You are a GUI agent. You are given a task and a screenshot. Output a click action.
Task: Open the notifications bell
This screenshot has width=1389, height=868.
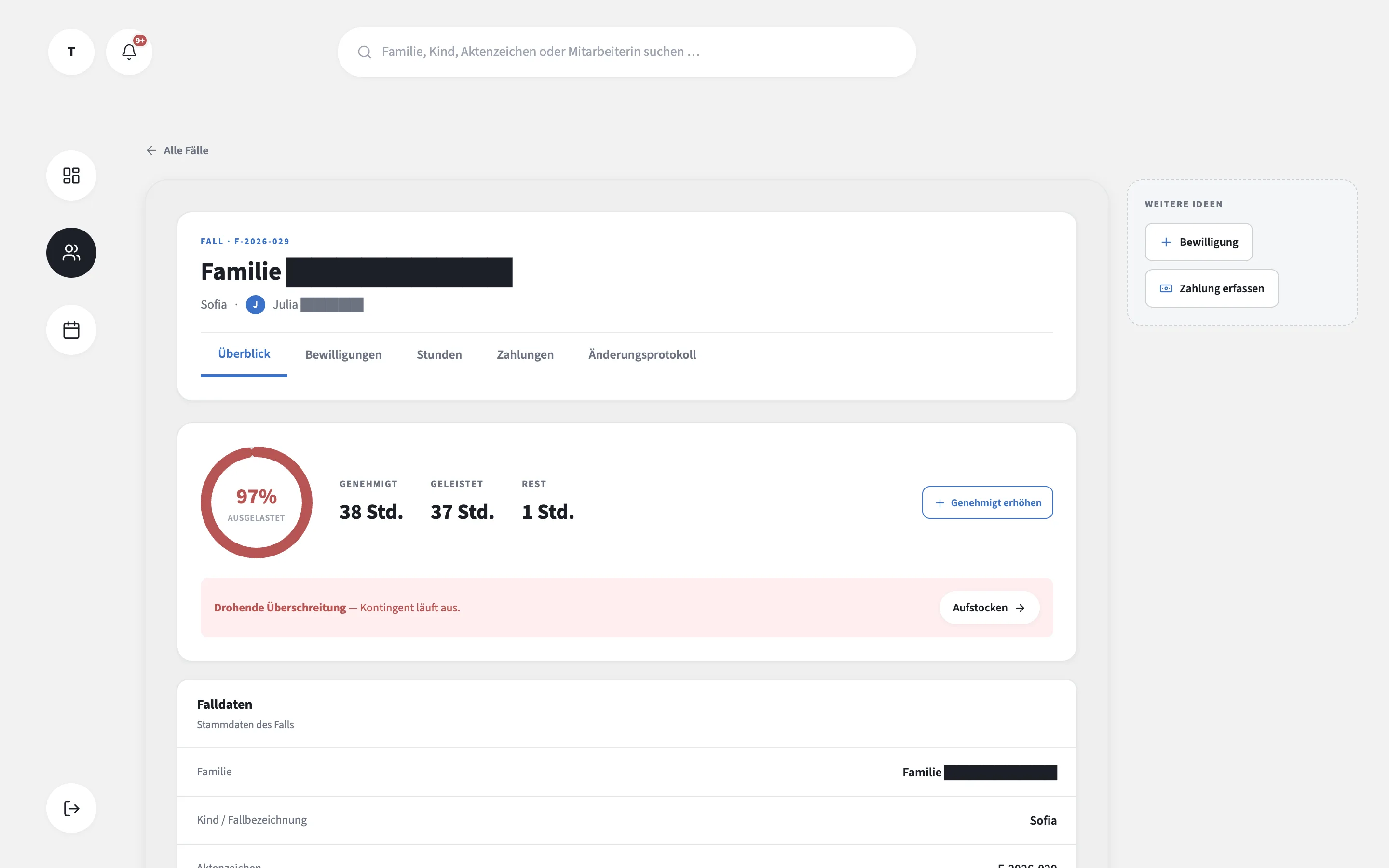pyautogui.click(x=129, y=52)
